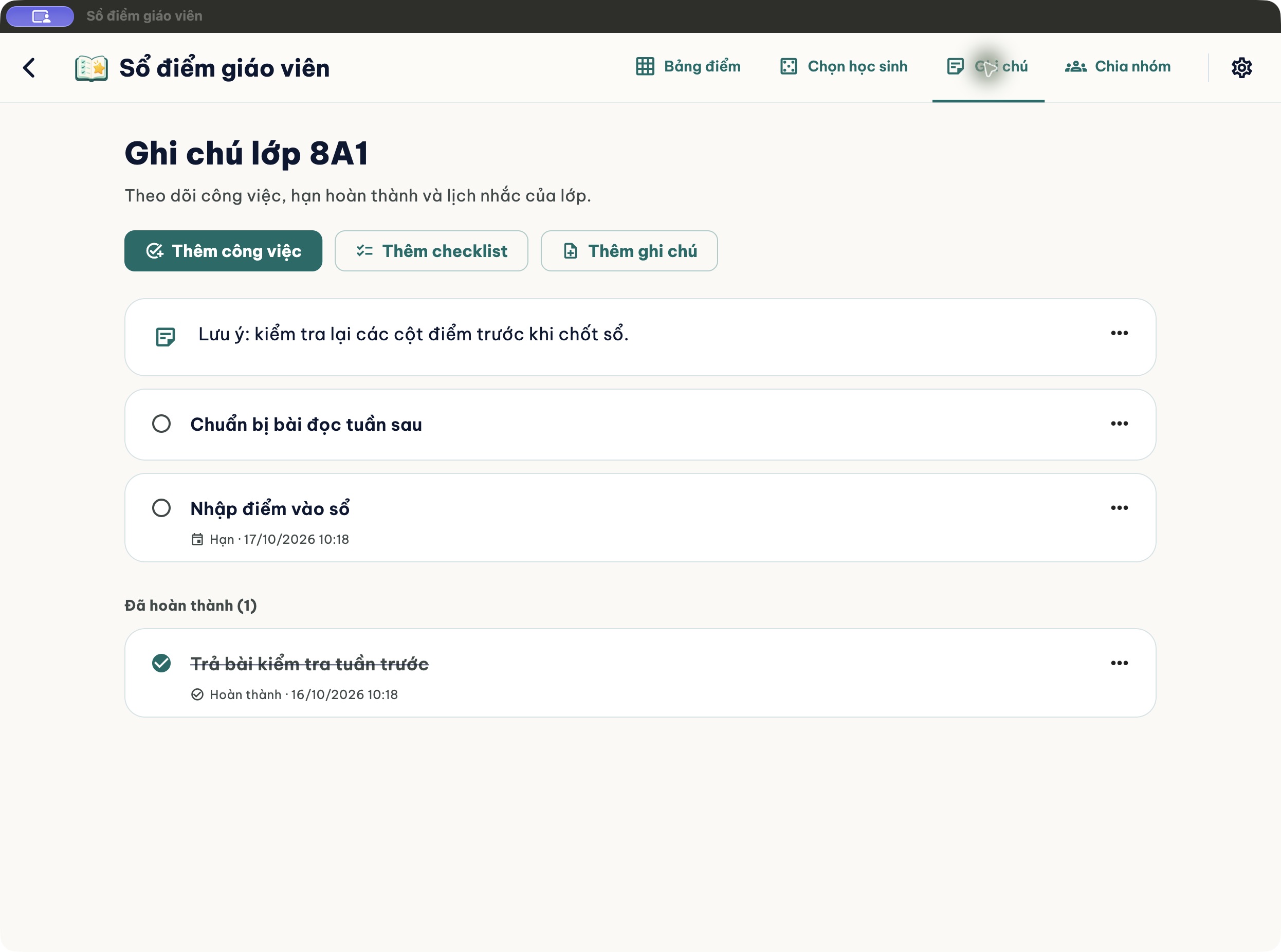Open more options for 'Chuẩn bị bài đọc tuần sau'
Screen dimensions: 1281x952
(1119, 424)
